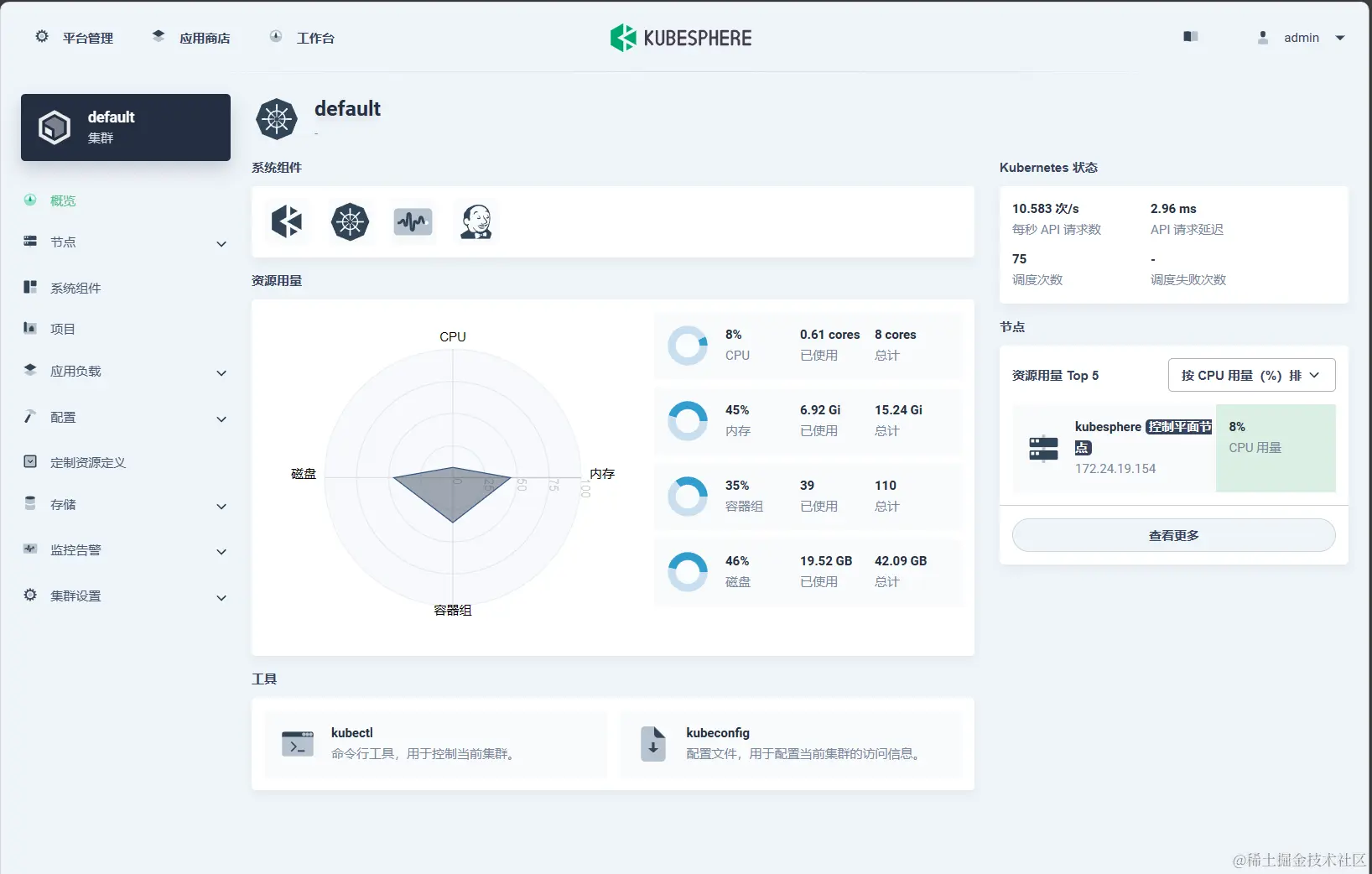The image size is (1372, 874).
Task: Click the kubesphere node server icon
Action: [1044, 449]
